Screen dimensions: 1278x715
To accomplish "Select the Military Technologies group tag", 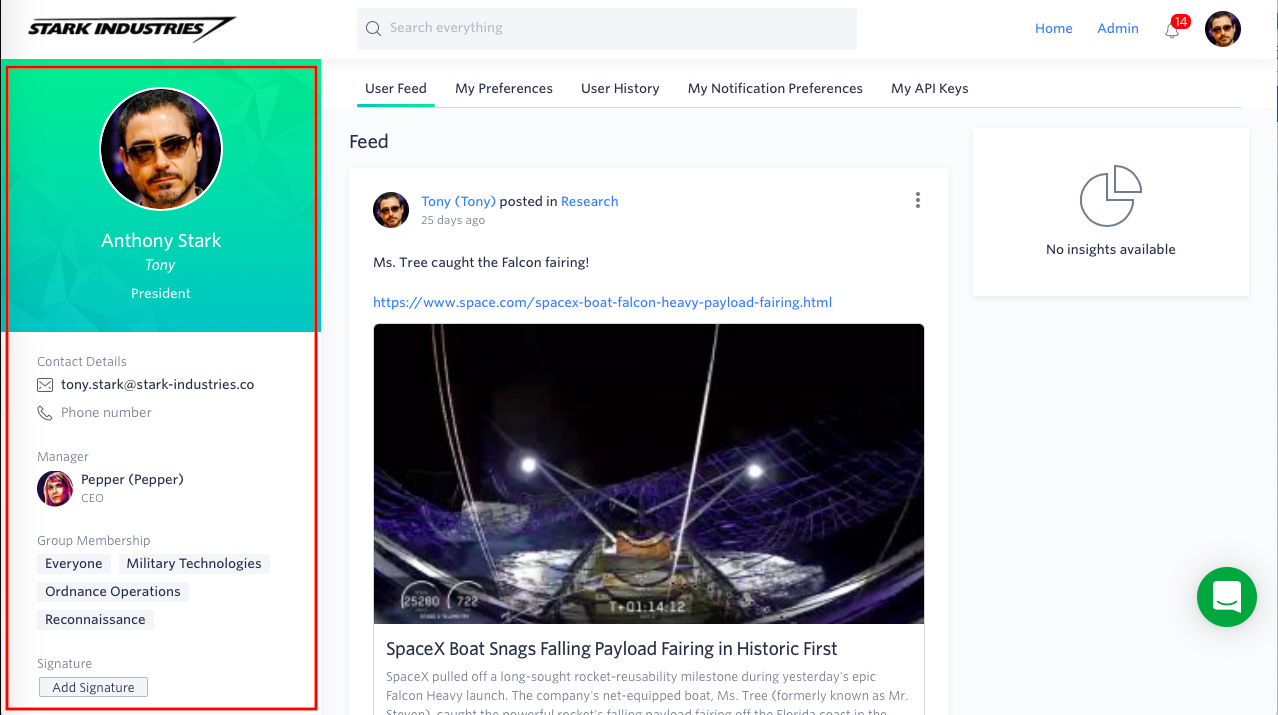I will coord(194,564).
